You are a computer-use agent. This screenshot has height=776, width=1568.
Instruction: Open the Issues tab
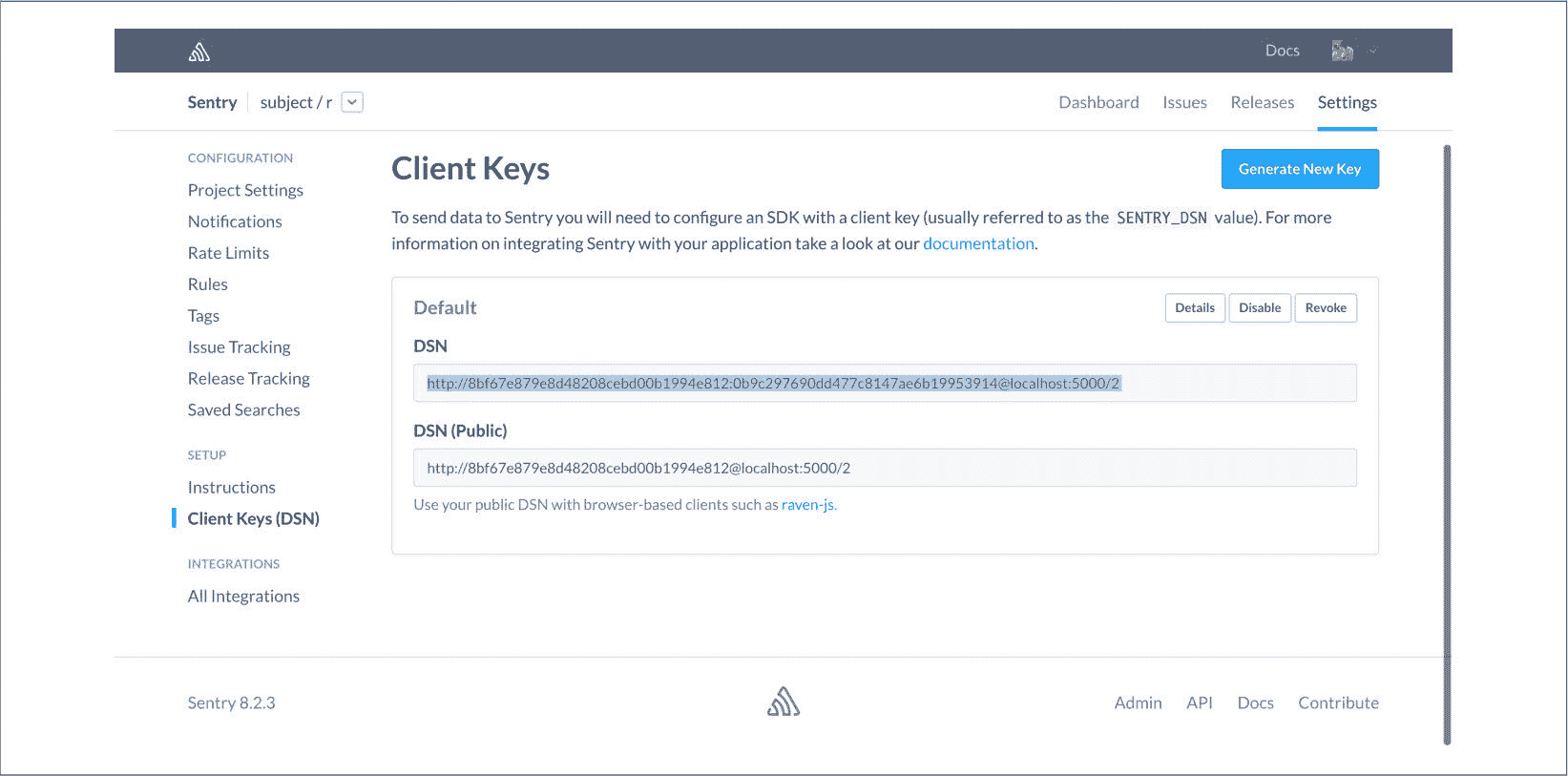1184,102
